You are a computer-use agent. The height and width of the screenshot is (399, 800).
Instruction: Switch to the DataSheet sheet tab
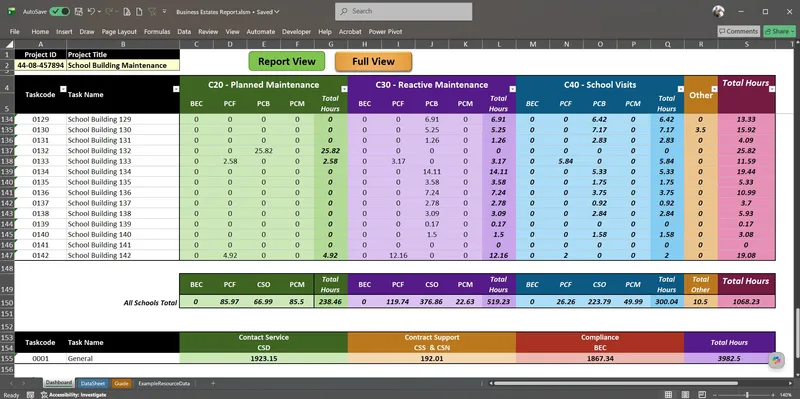pos(92,383)
